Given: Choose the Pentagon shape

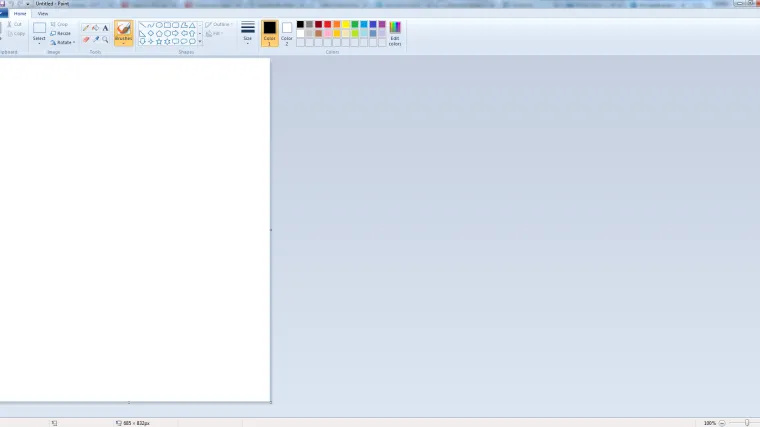Looking at the screenshot, I should pyautogui.click(x=159, y=33).
